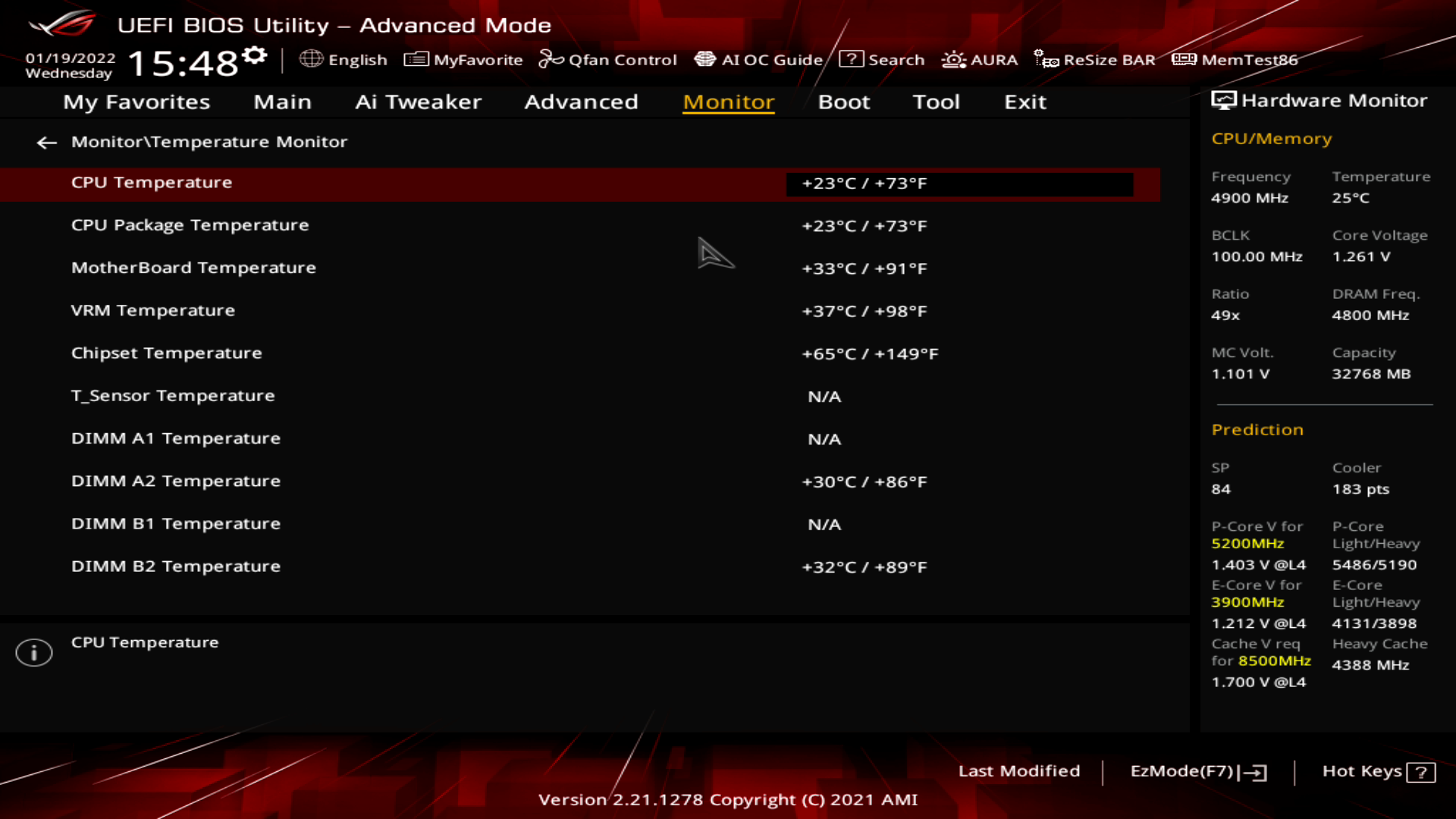
Task: Click the Prediction section heading
Action: coord(1257,430)
